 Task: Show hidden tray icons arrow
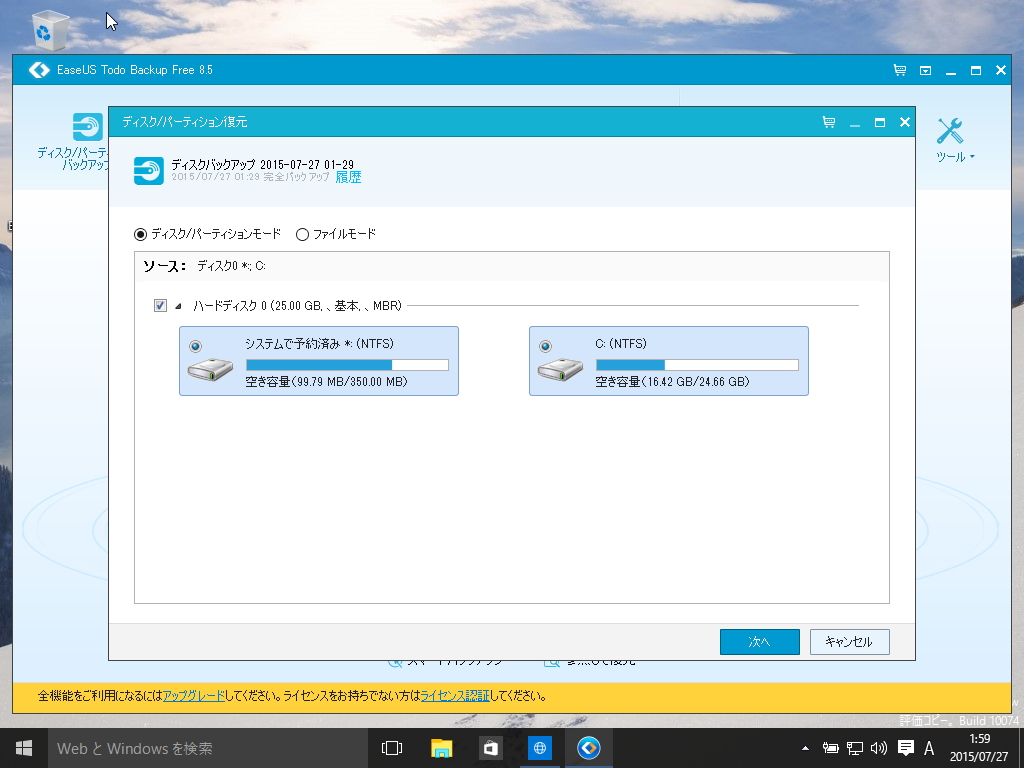805,748
